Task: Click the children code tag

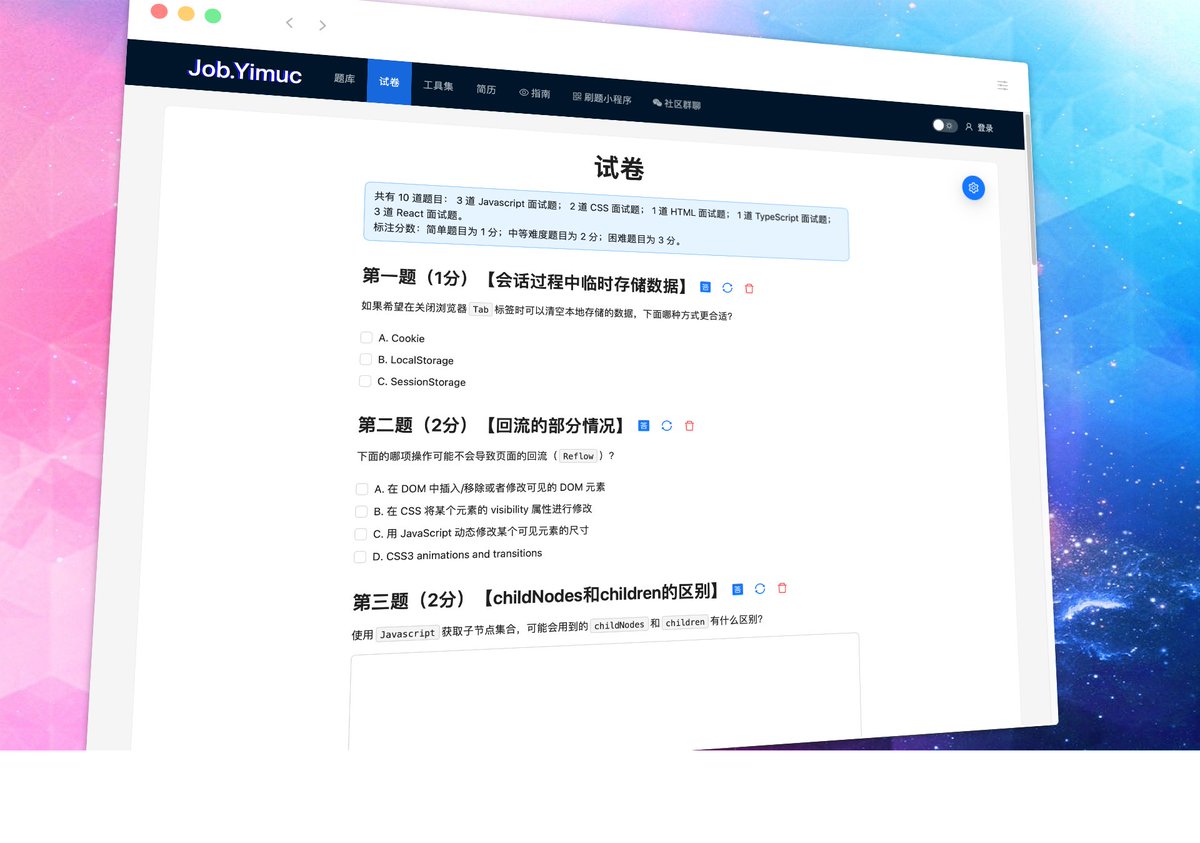Action: coord(685,622)
